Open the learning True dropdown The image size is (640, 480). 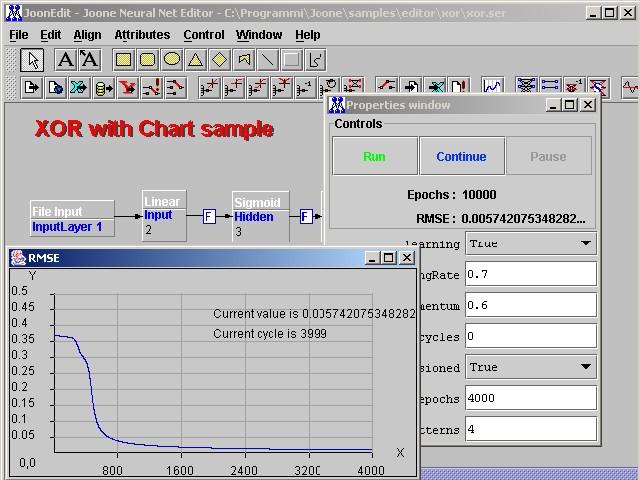531,244
